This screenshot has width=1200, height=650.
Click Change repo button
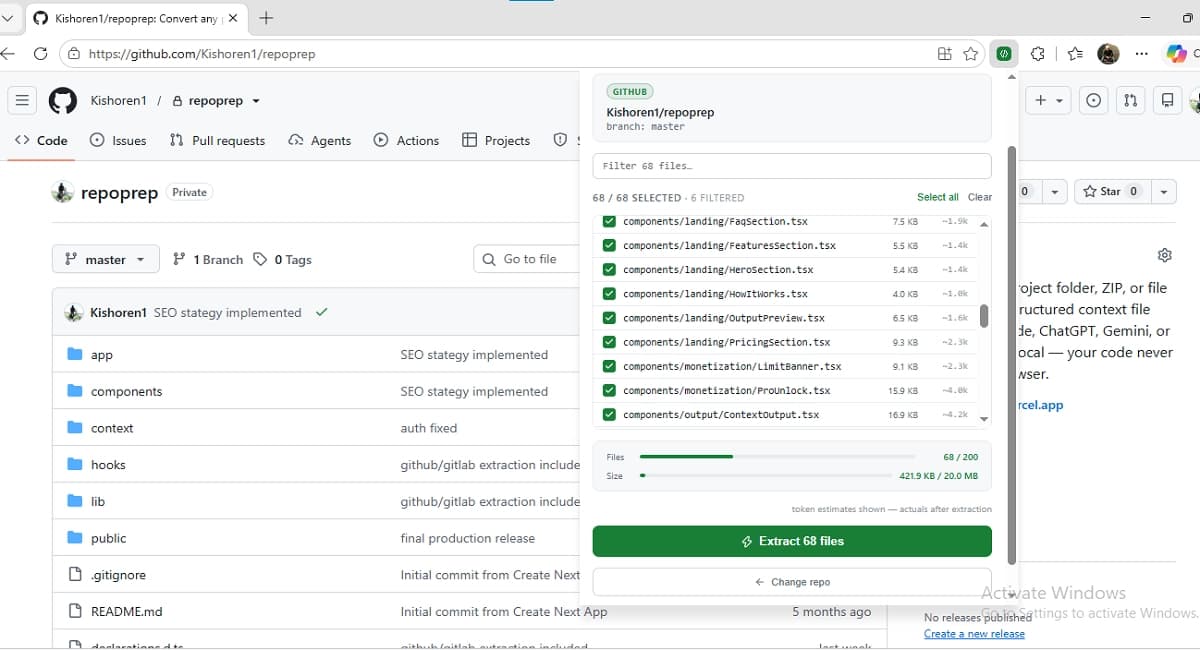point(792,582)
